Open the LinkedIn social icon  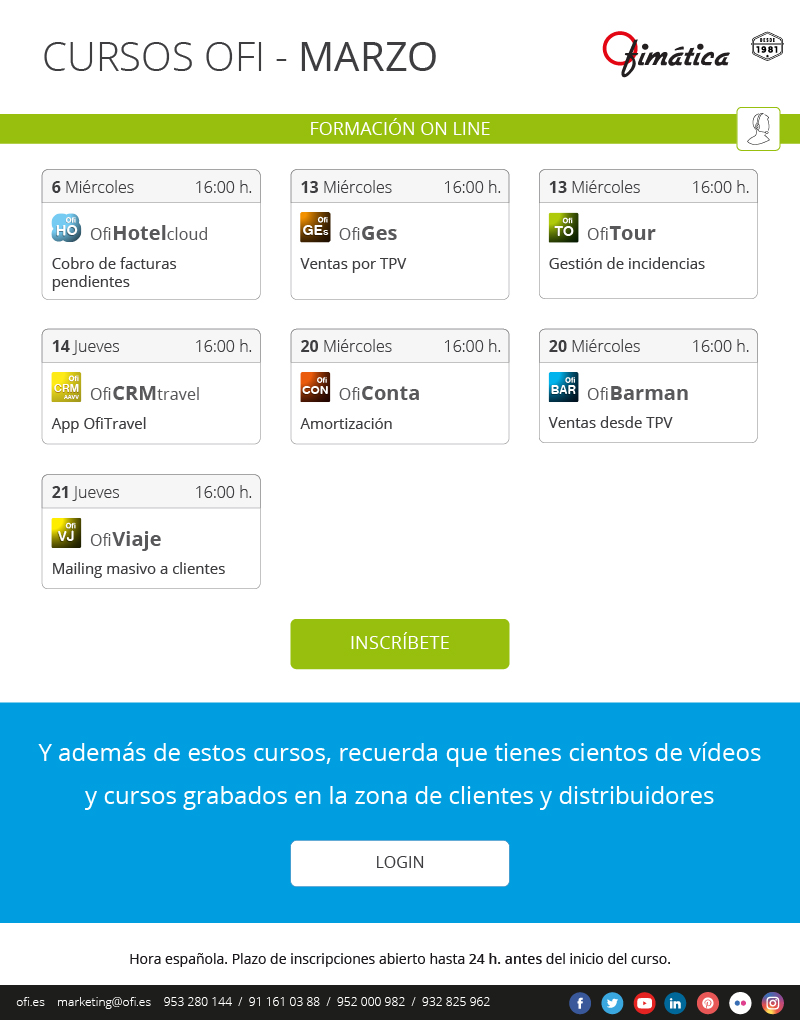(675, 1002)
